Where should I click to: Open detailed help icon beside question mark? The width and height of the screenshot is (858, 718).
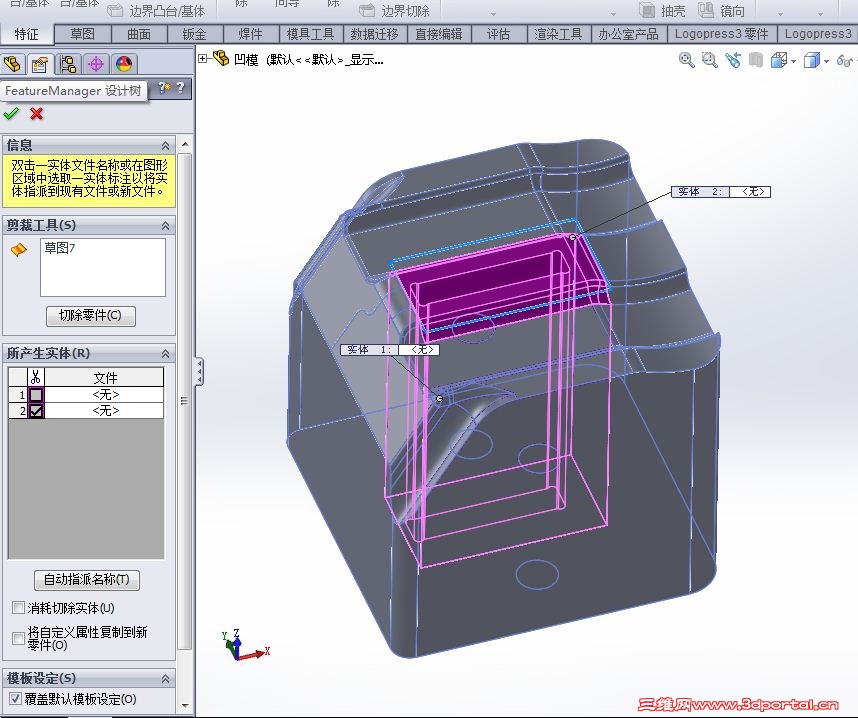pos(164,88)
